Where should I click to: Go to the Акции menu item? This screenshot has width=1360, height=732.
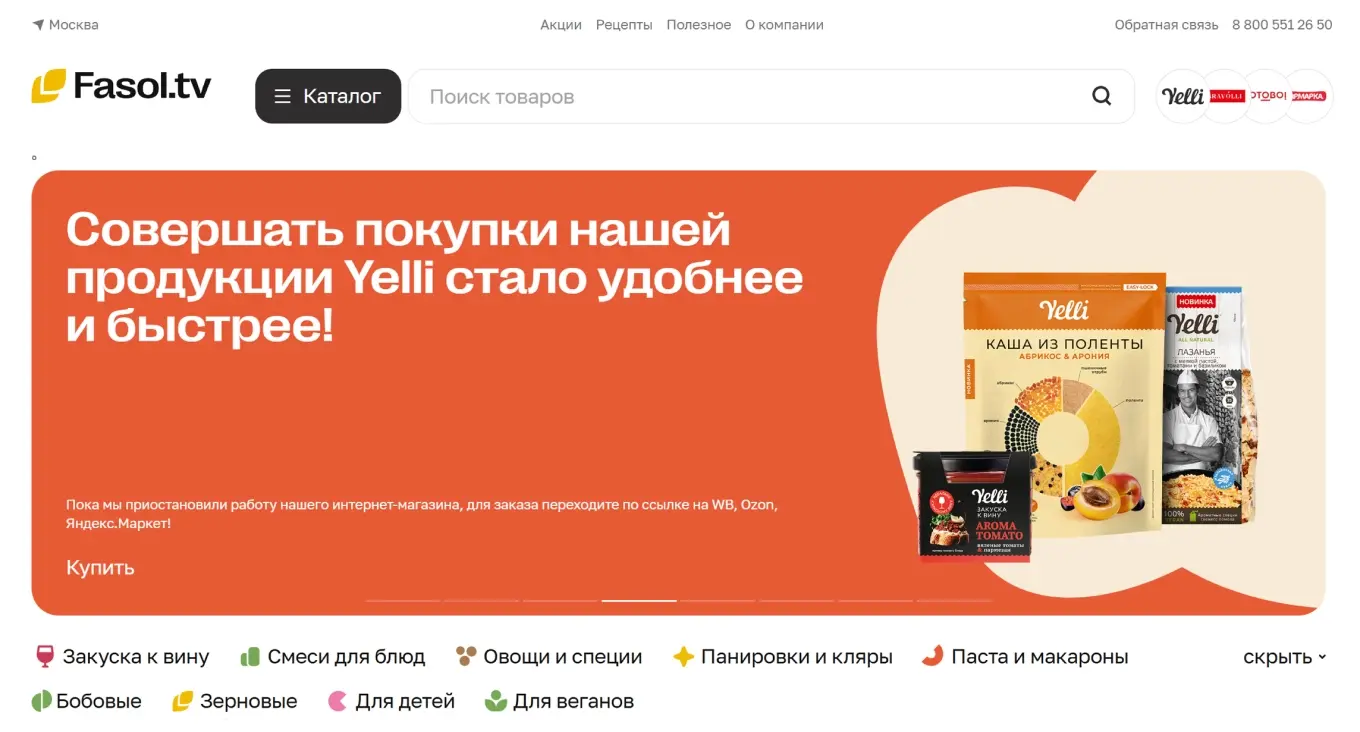[x=561, y=24]
